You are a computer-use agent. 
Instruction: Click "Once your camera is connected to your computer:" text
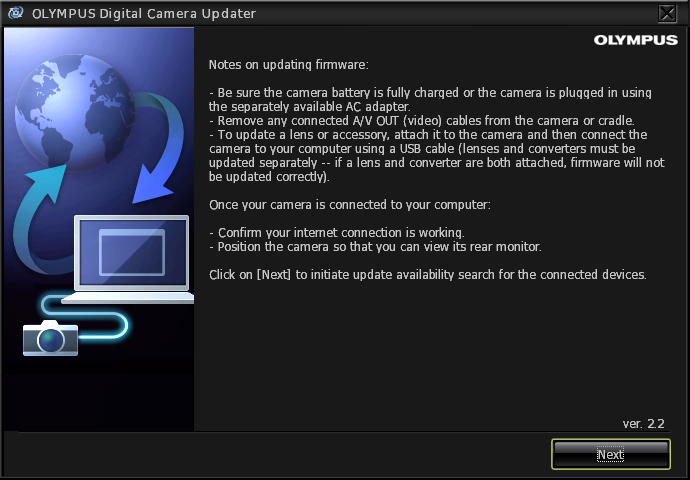(349, 205)
